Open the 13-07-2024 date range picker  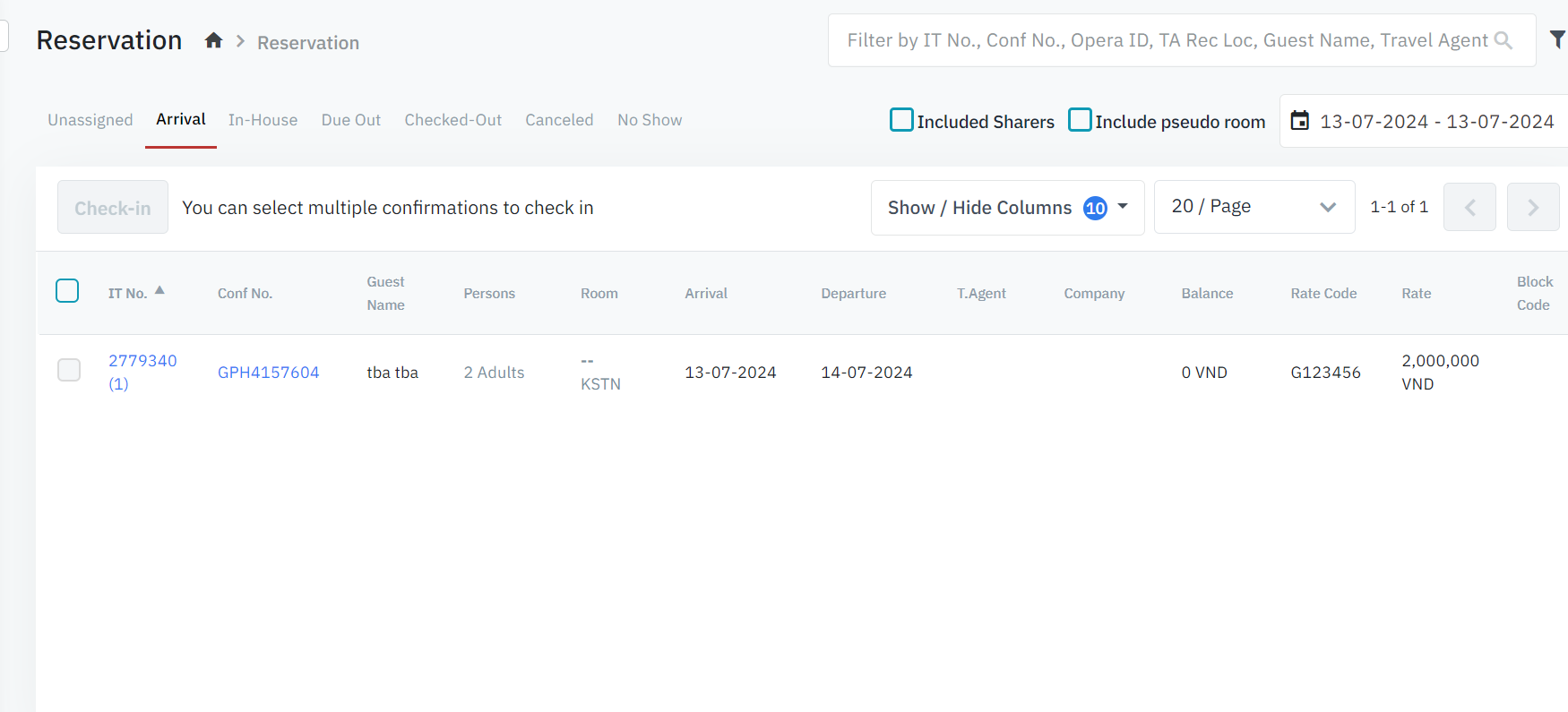point(1436,122)
